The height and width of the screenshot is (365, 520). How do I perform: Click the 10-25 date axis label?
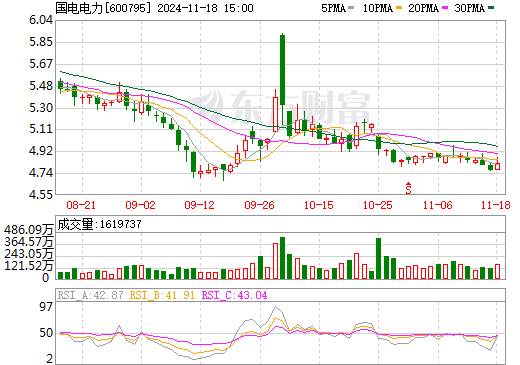[x=378, y=205]
